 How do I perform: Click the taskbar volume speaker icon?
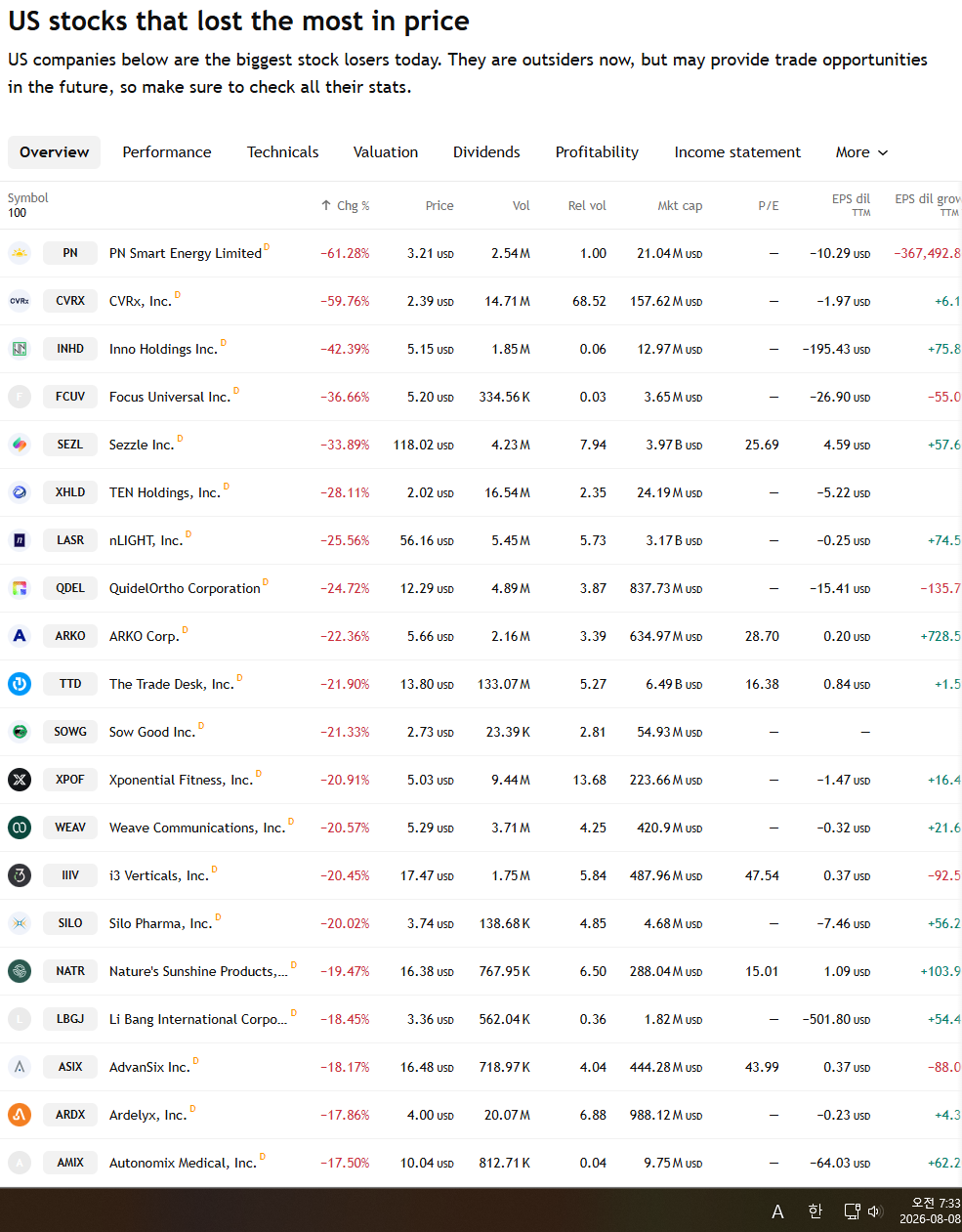pyautogui.click(x=875, y=1211)
